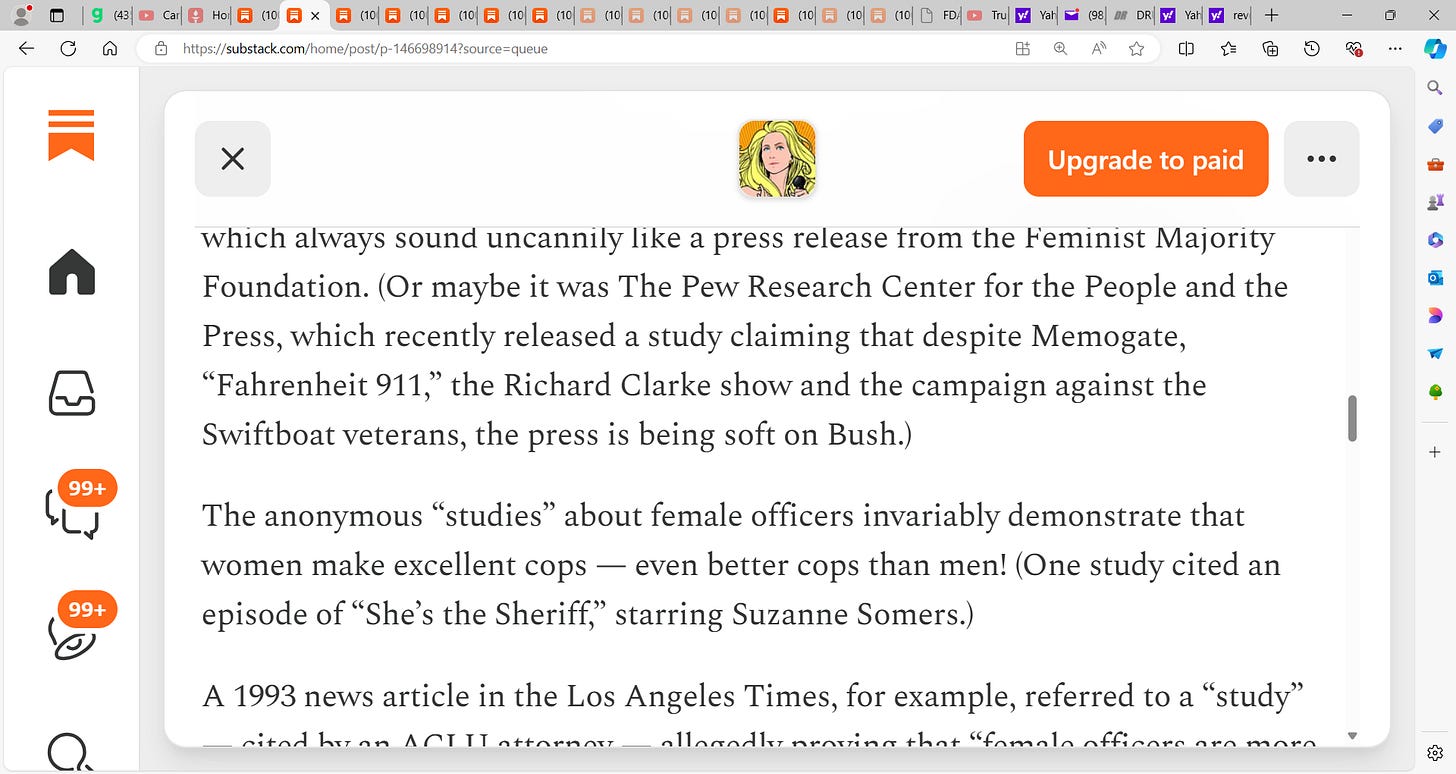Open Outlook sidebar icon

1435,277
